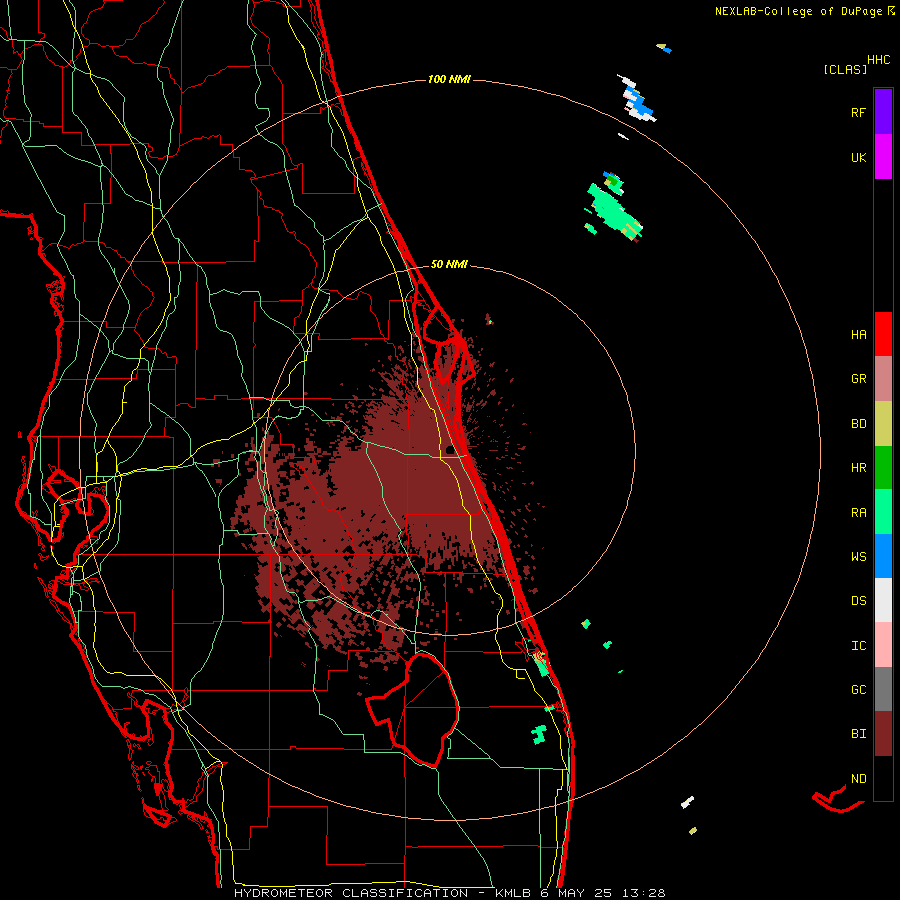Image resolution: width=900 pixels, height=900 pixels.
Task: Click the "BI" legend label
Action: click(x=858, y=734)
